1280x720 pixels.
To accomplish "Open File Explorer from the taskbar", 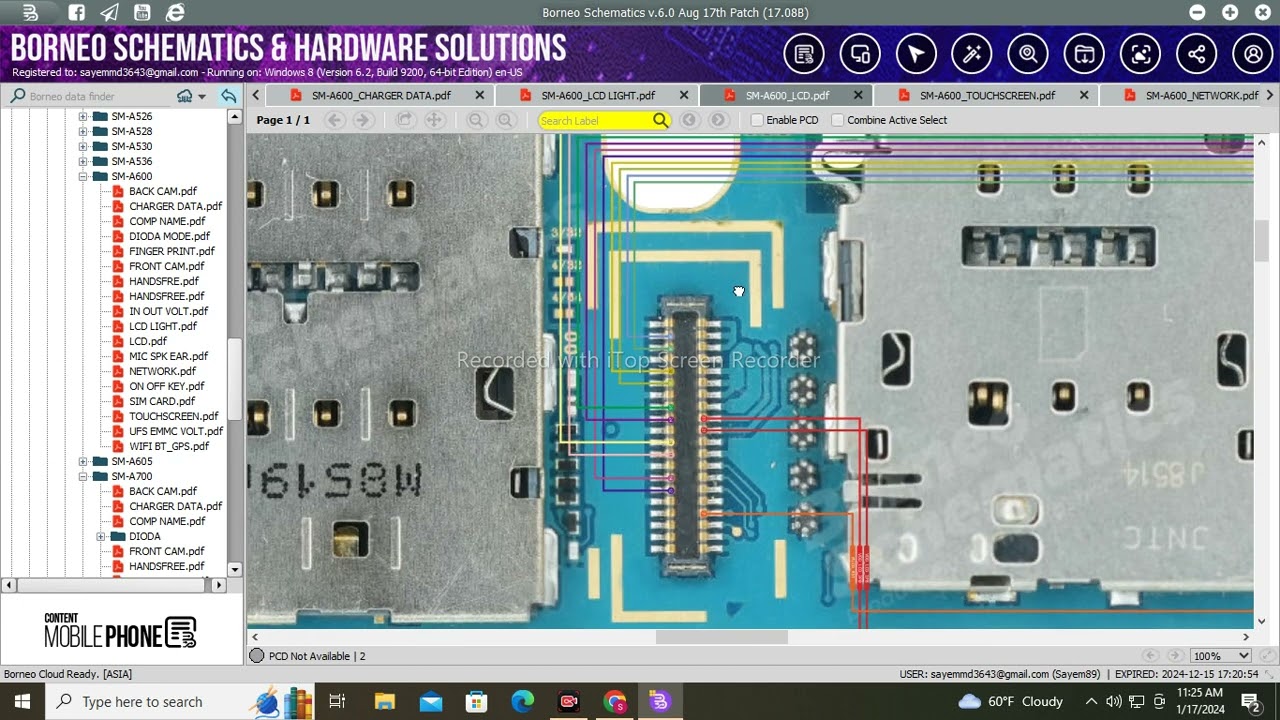I will [385, 702].
